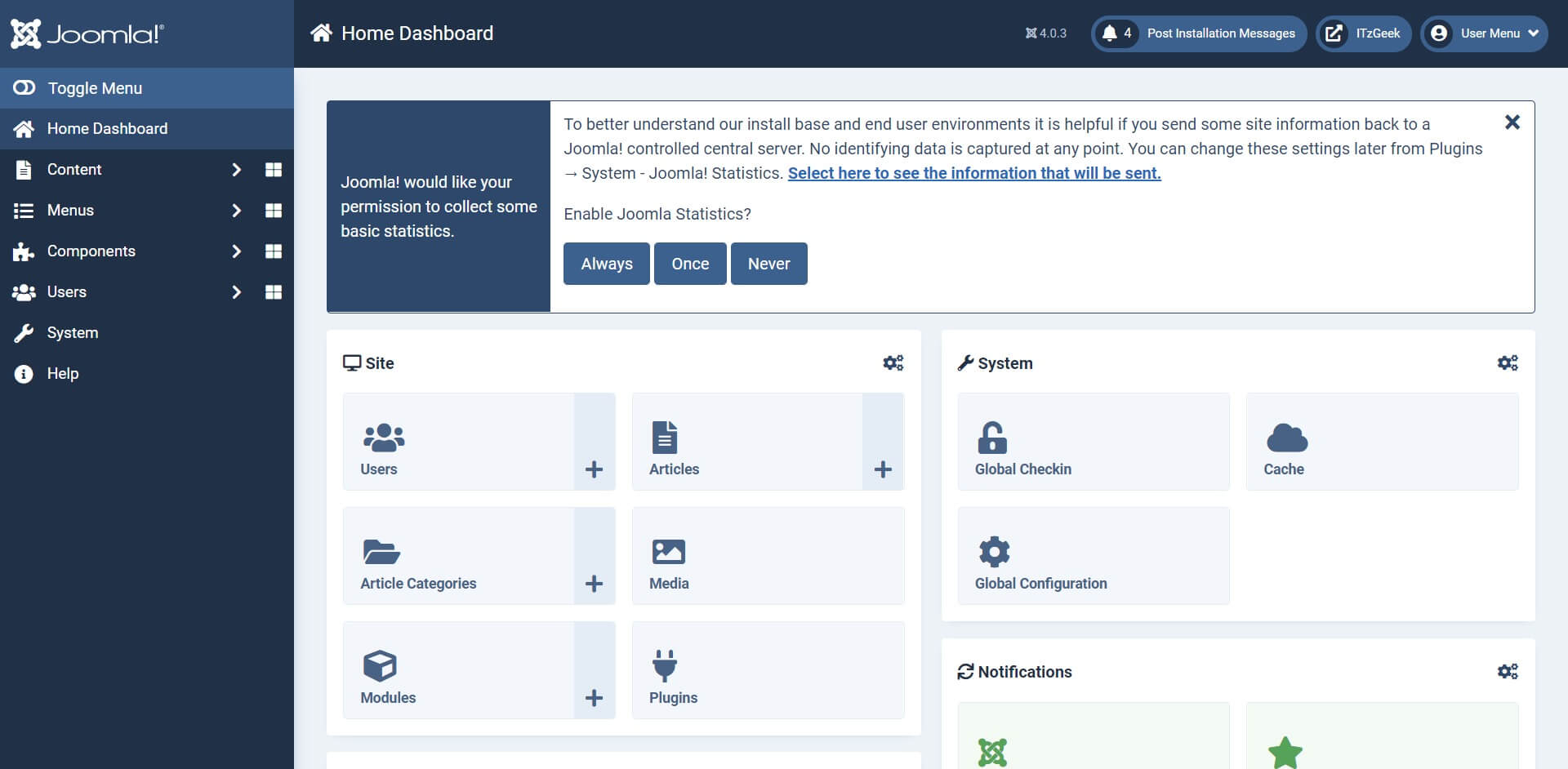This screenshot has height=769, width=1568.
Task: Click the Site panel heading
Action: coord(368,363)
